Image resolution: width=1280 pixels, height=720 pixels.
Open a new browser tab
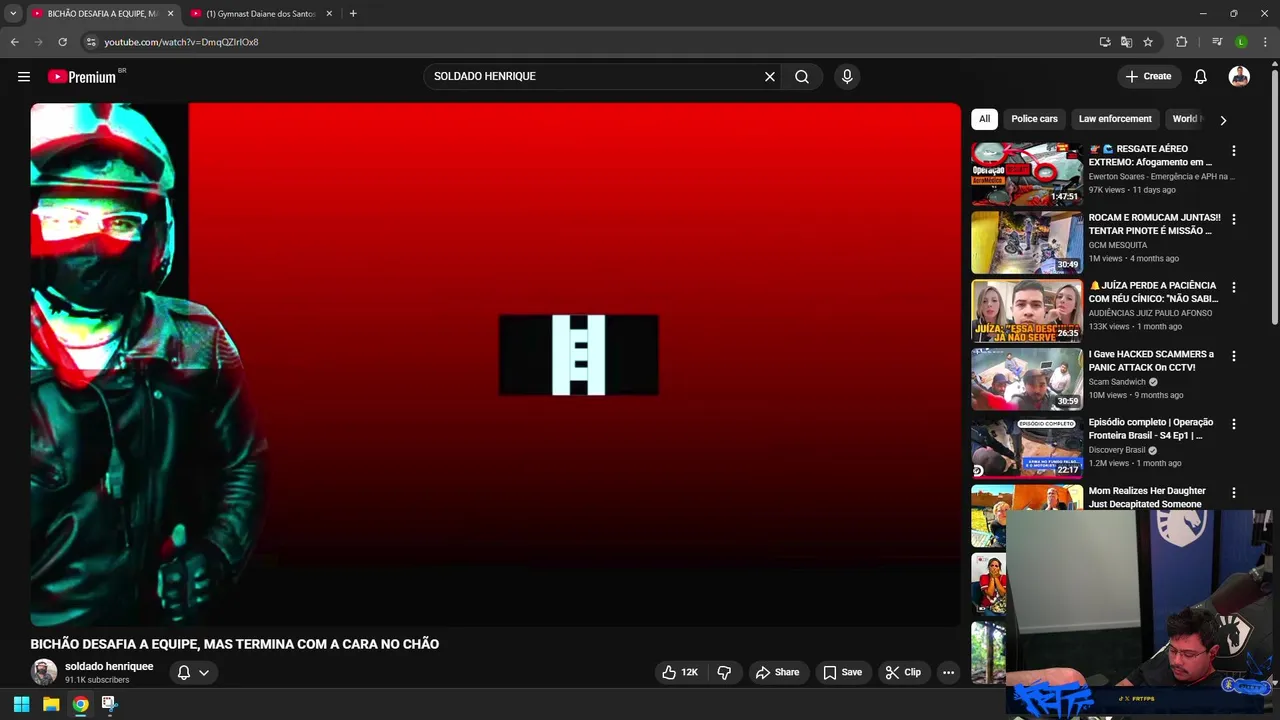(353, 13)
